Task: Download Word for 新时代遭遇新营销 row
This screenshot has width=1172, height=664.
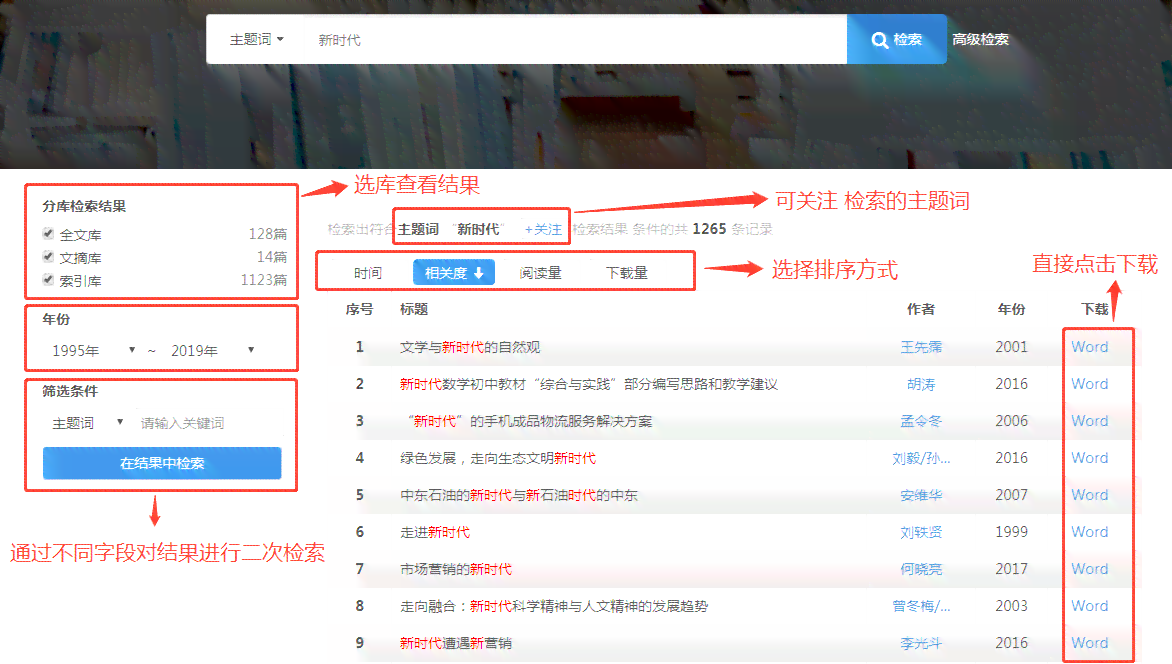Action: click(1090, 643)
